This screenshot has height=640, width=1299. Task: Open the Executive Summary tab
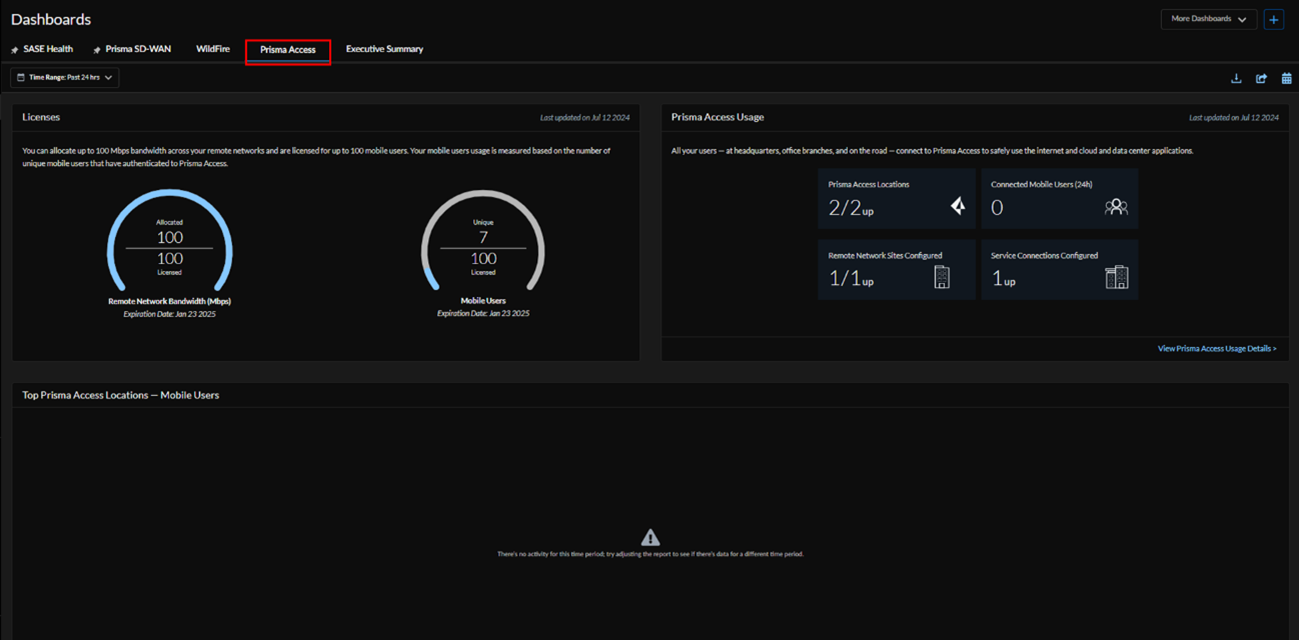[385, 49]
